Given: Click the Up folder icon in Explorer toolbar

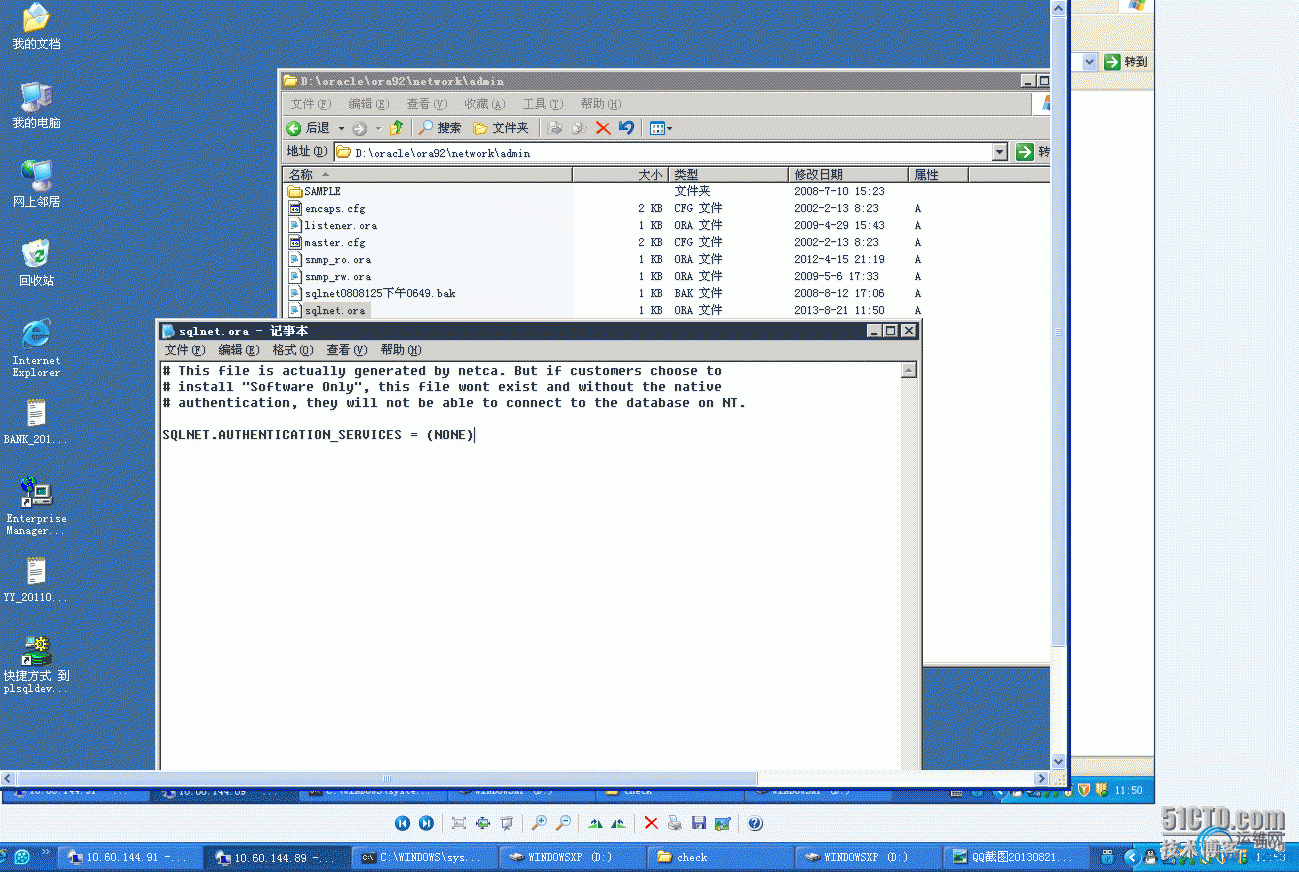Looking at the screenshot, I should tap(397, 128).
